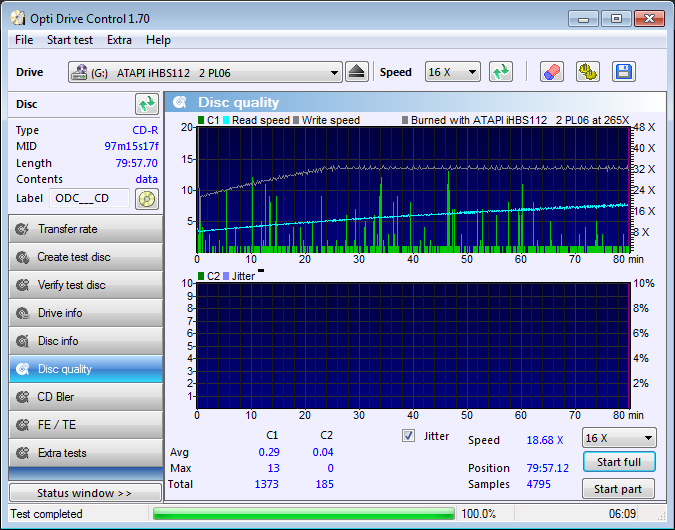Click the Write speed gray legend swatch
This screenshot has width=675, height=530.
(296, 120)
